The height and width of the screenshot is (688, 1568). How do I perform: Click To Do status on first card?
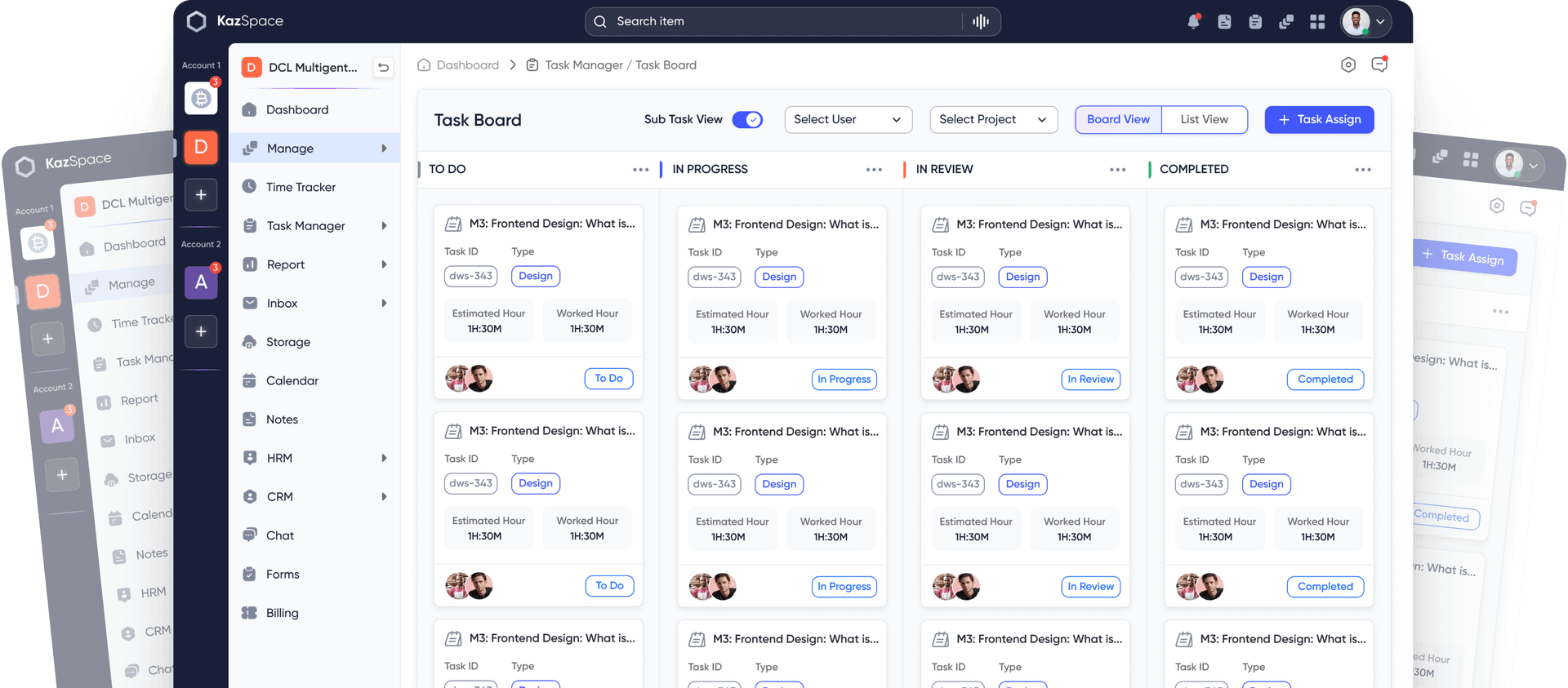608,378
